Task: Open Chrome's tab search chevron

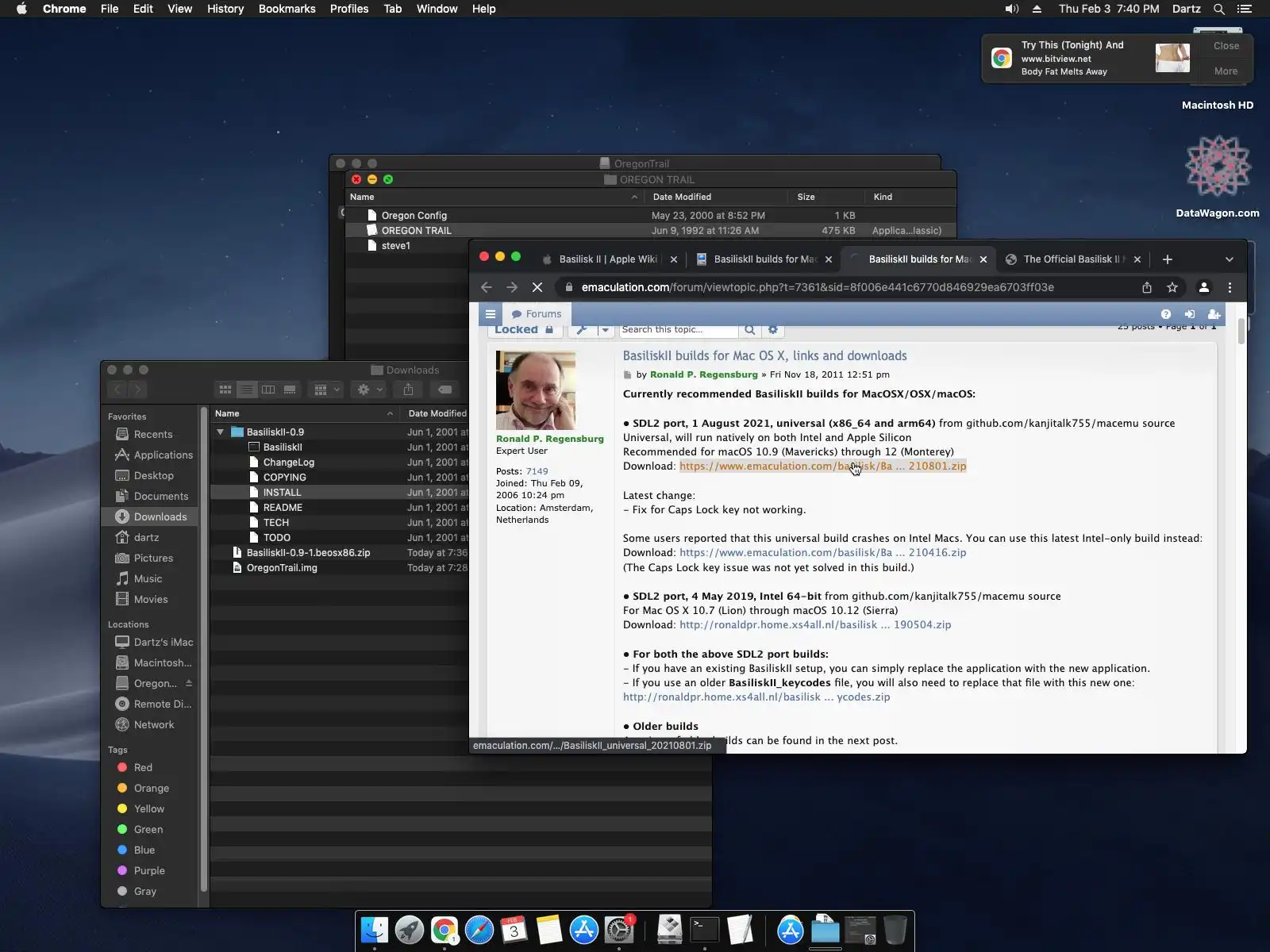Action: (x=1230, y=259)
